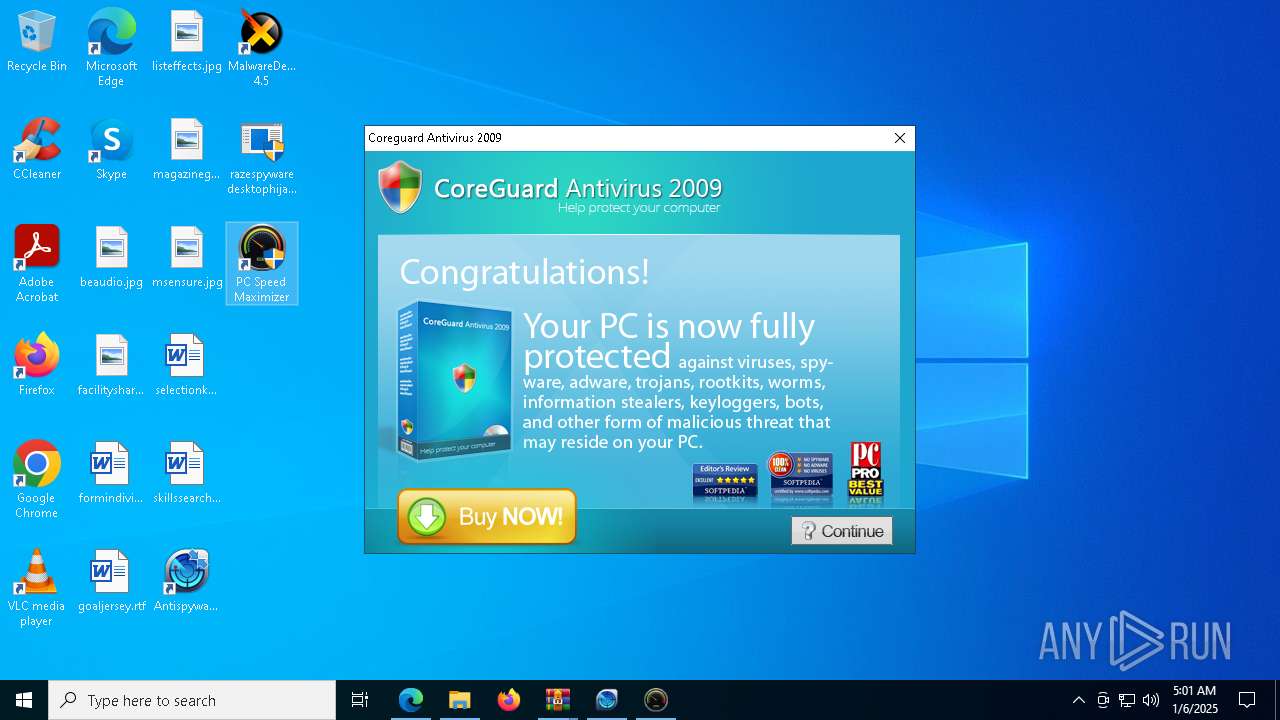Open Firefox from the taskbar

[x=509, y=700]
